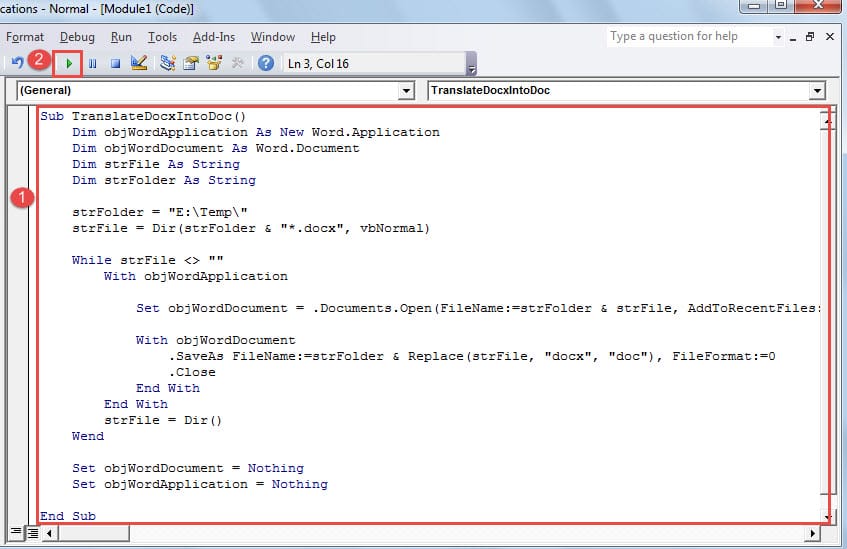Open the toolbar options overflow arrow

click(471, 64)
